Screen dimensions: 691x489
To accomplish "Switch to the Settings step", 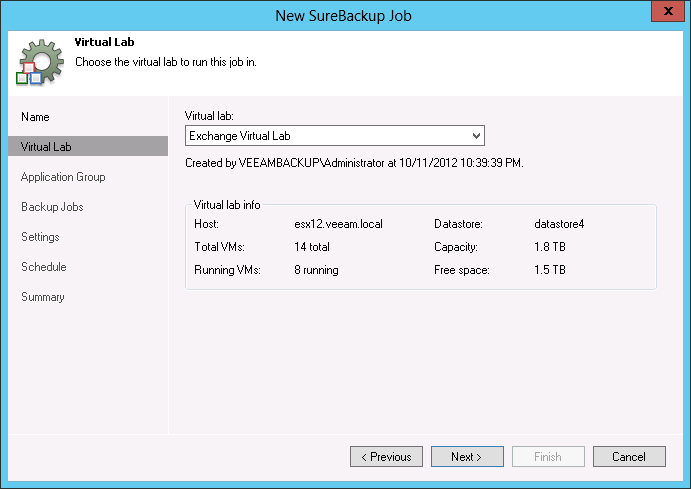I will [40, 237].
